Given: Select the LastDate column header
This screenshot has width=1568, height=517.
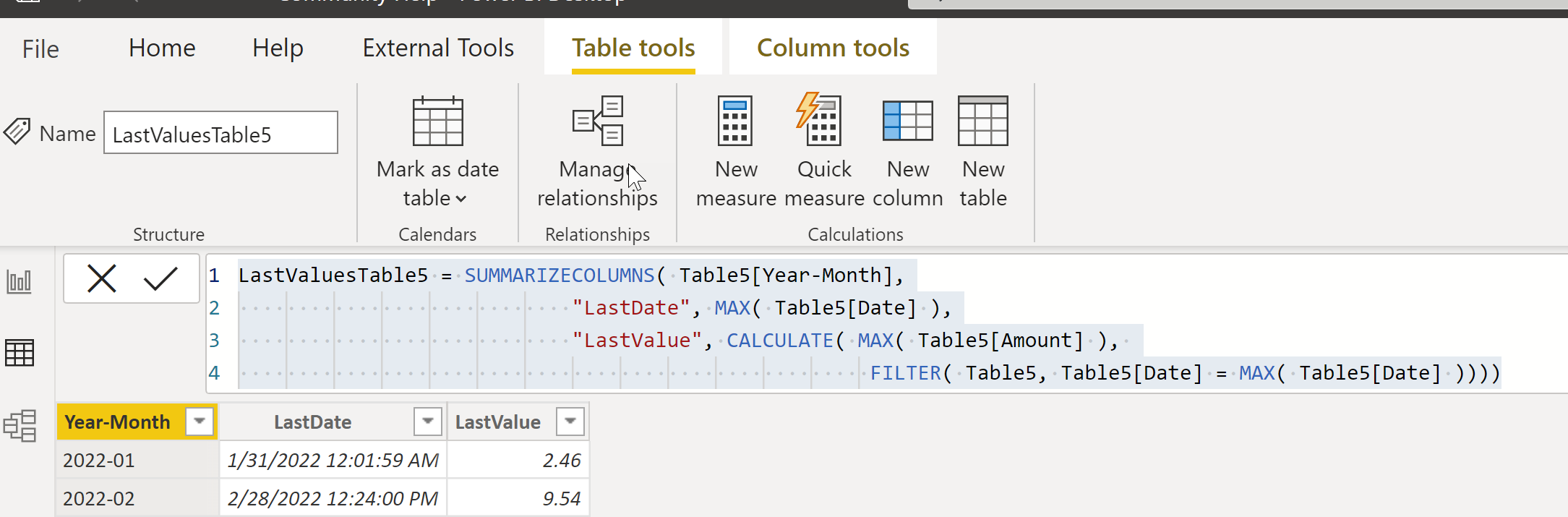Looking at the screenshot, I should 312,422.
